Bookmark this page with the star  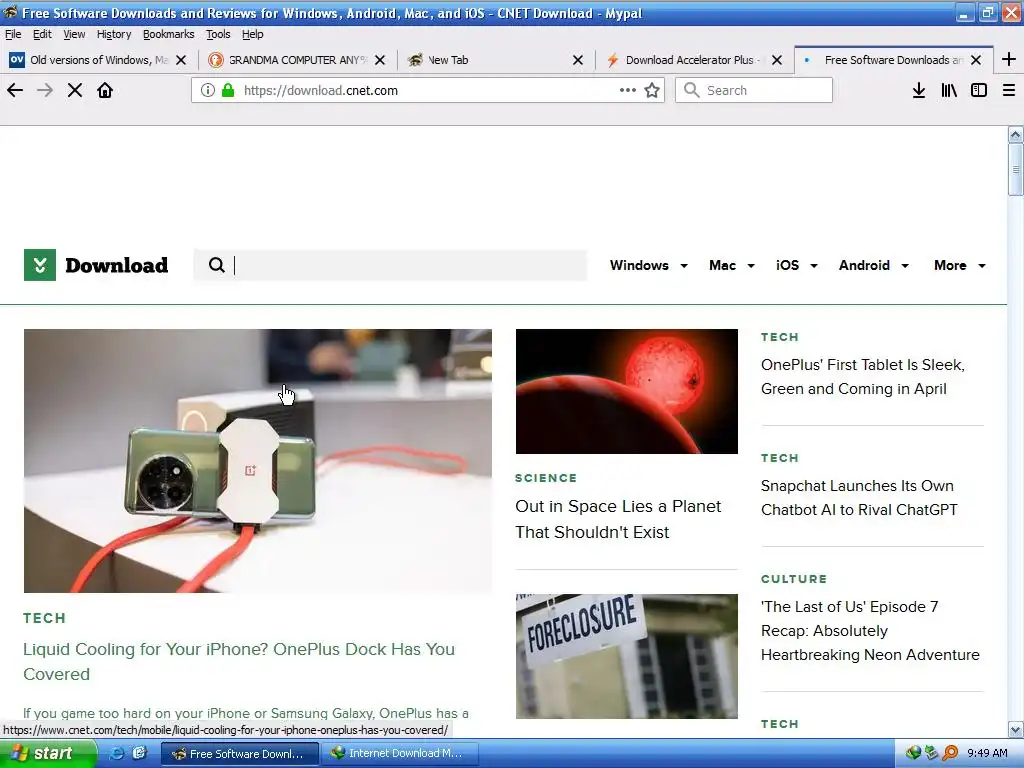pos(652,90)
